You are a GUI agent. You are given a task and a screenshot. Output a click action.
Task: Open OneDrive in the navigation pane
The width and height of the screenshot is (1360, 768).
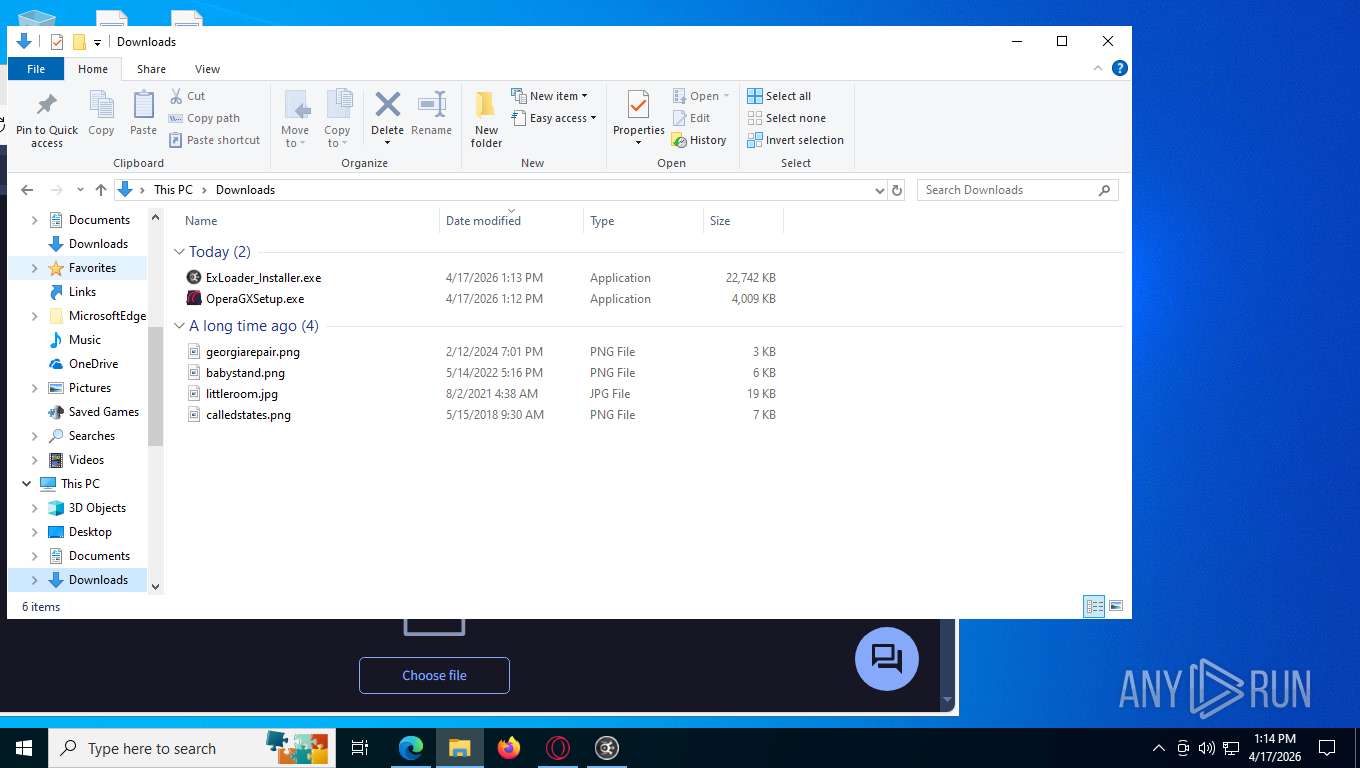click(x=93, y=364)
